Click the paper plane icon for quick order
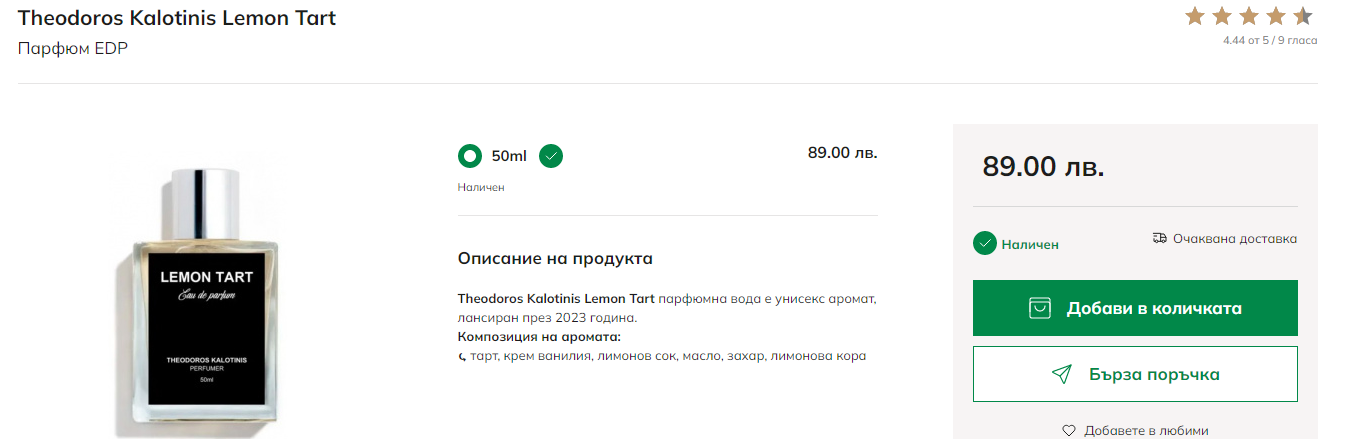The width and height of the screenshot is (1355, 439). coord(1062,374)
